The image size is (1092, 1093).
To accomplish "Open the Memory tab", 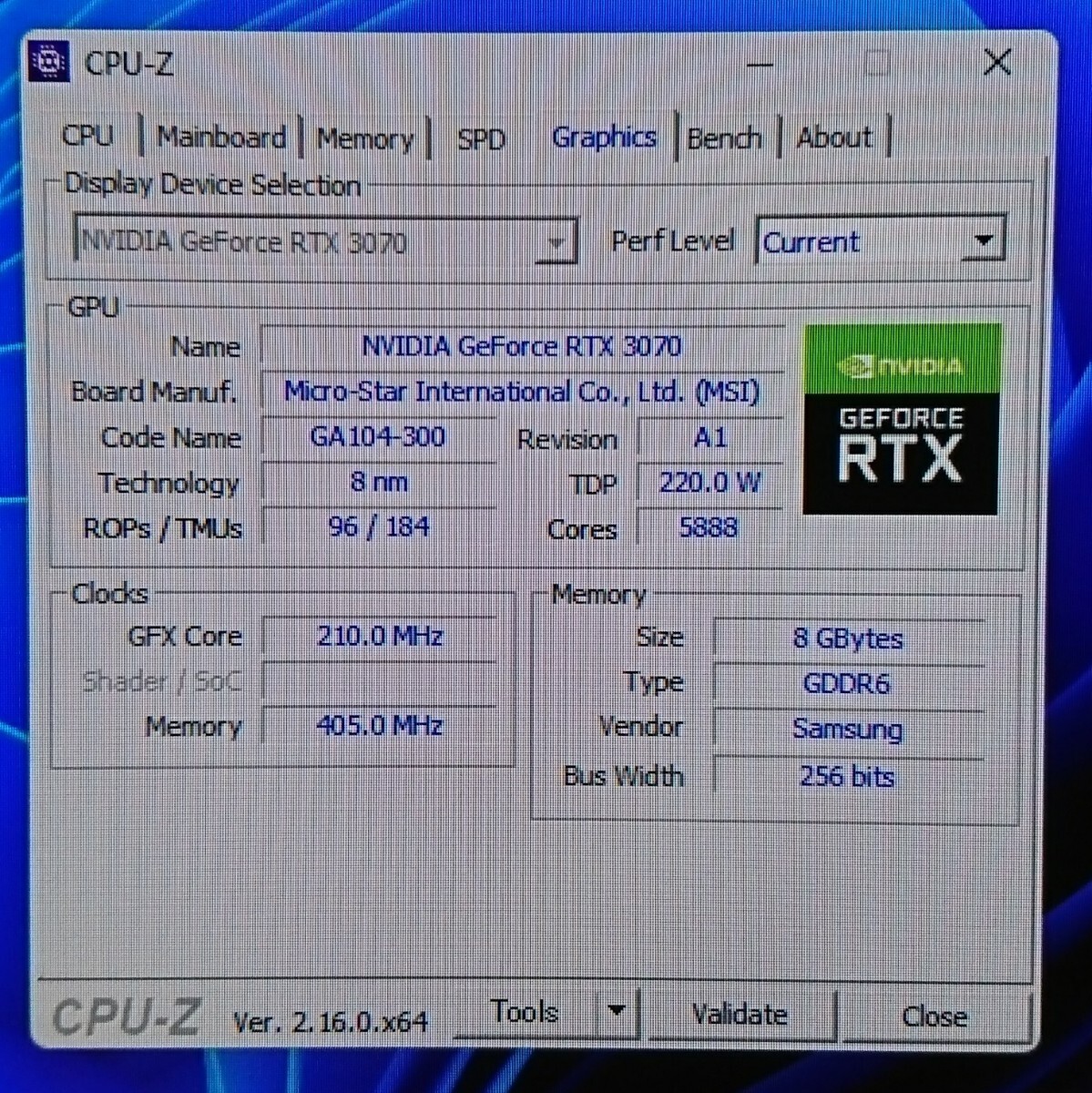I will pyautogui.click(x=364, y=139).
